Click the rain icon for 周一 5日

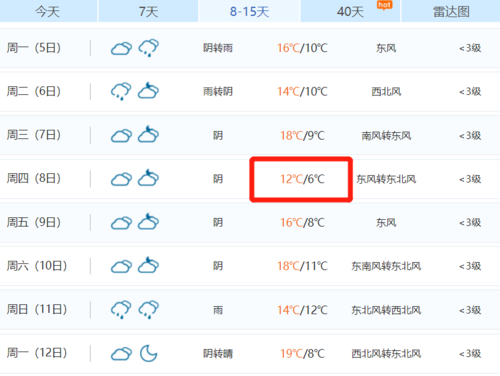click(149, 48)
